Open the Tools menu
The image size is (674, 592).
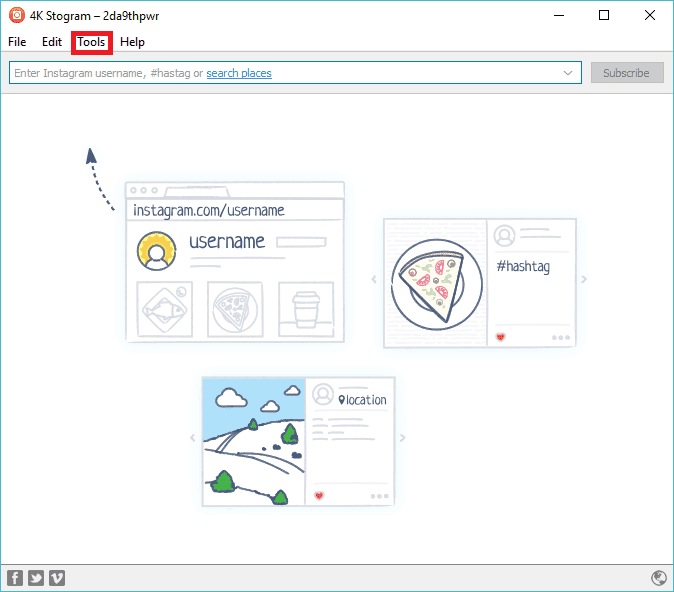click(91, 42)
